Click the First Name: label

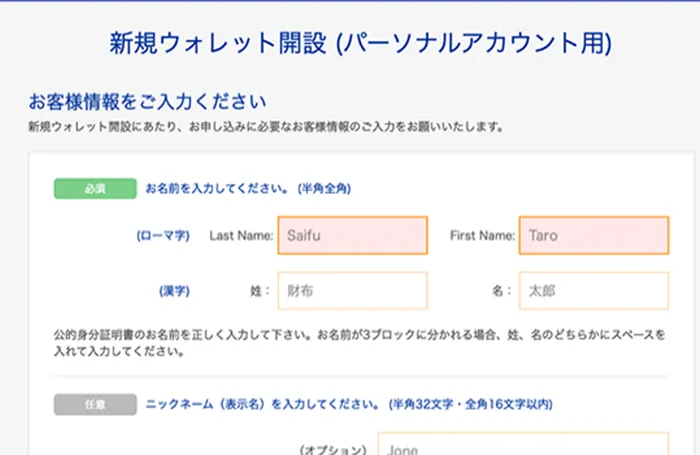482,235
